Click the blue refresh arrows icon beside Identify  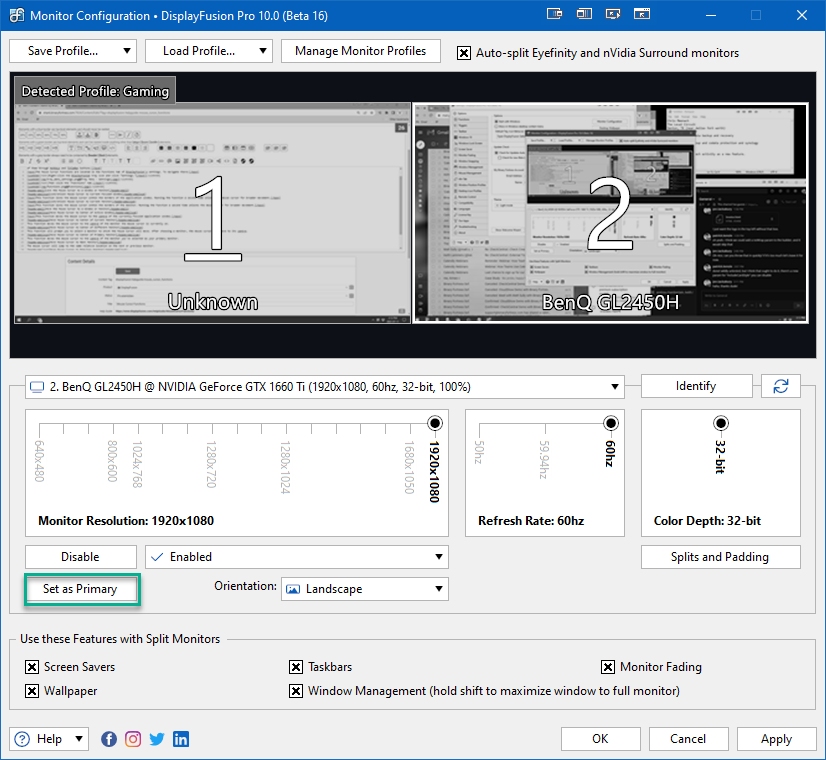[781, 386]
